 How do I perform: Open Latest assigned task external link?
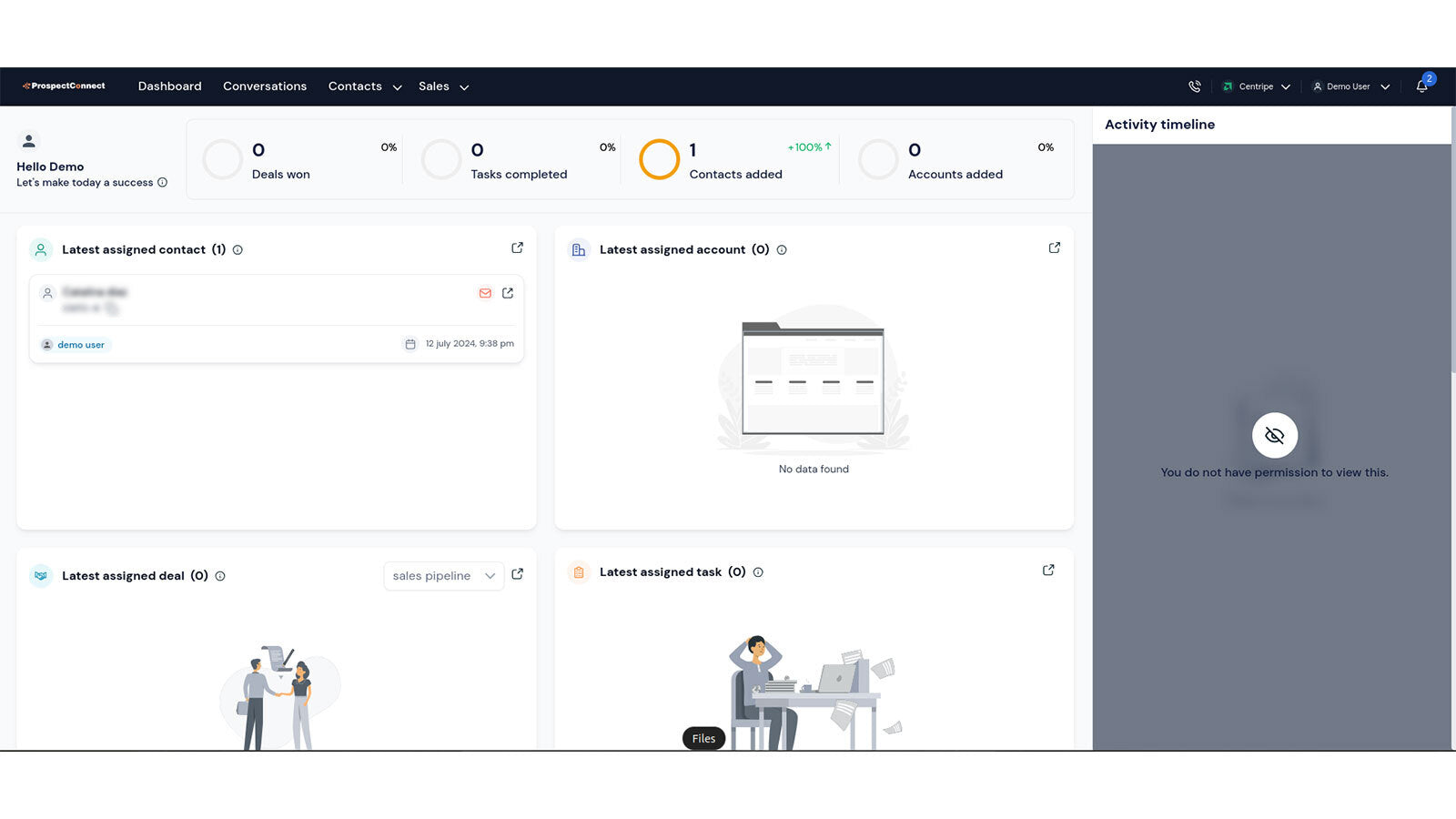(1048, 570)
